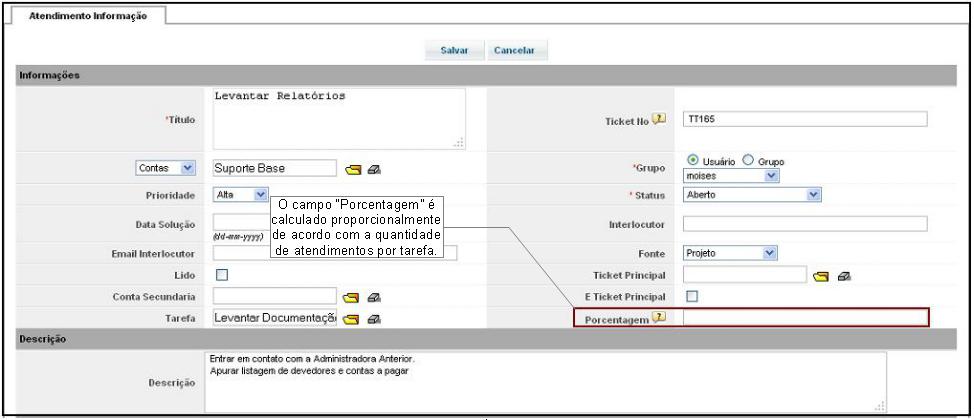
Task: Show help icon next to Porcentagem
Action: click(x=659, y=317)
